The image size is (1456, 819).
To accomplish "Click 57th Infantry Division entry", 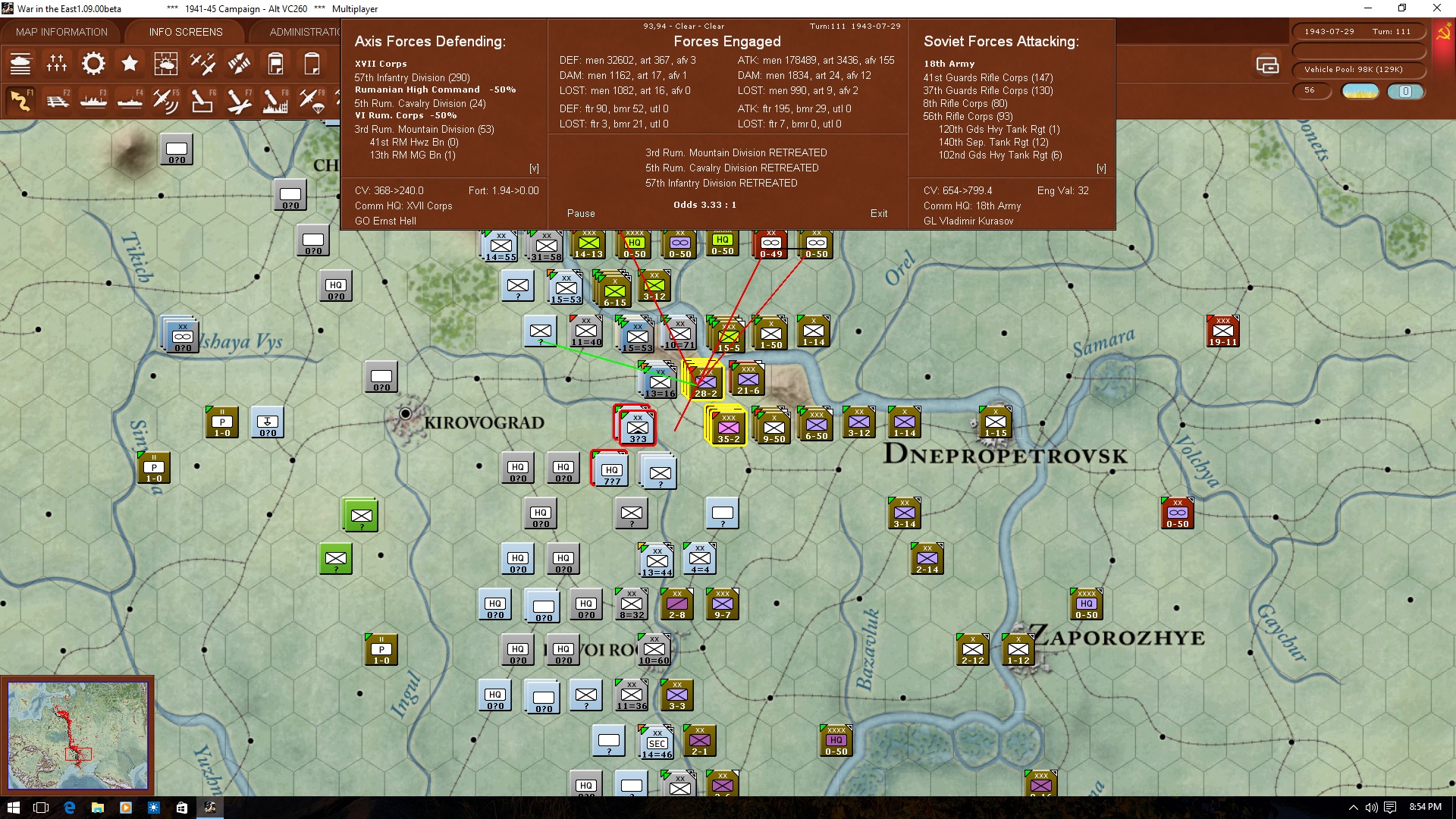I will 412,78.
